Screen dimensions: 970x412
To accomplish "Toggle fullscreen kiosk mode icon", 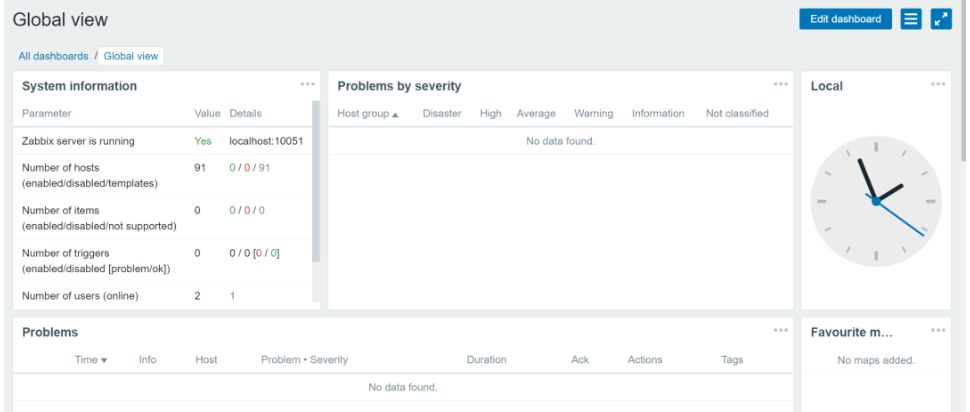I will pos(940,19).
